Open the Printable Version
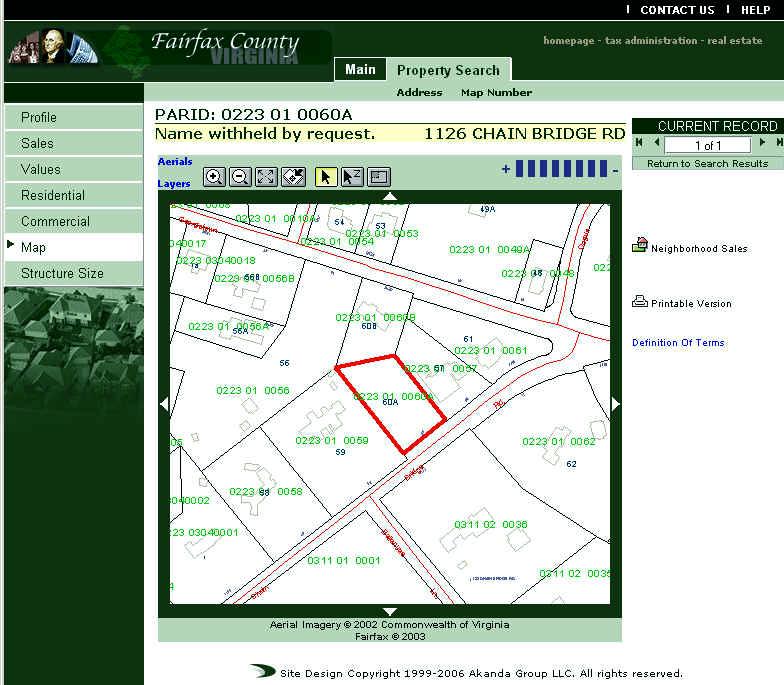The height and width of the screenshot is (685, 784). pyautogui.click(x=690, y=303)
